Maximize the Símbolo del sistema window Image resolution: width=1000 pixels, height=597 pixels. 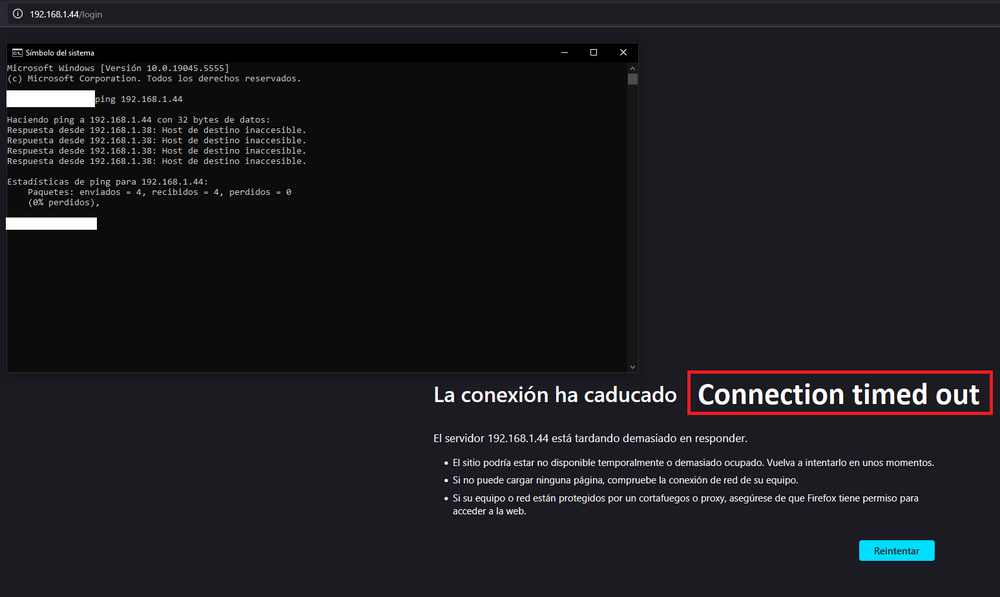[593, 52]
